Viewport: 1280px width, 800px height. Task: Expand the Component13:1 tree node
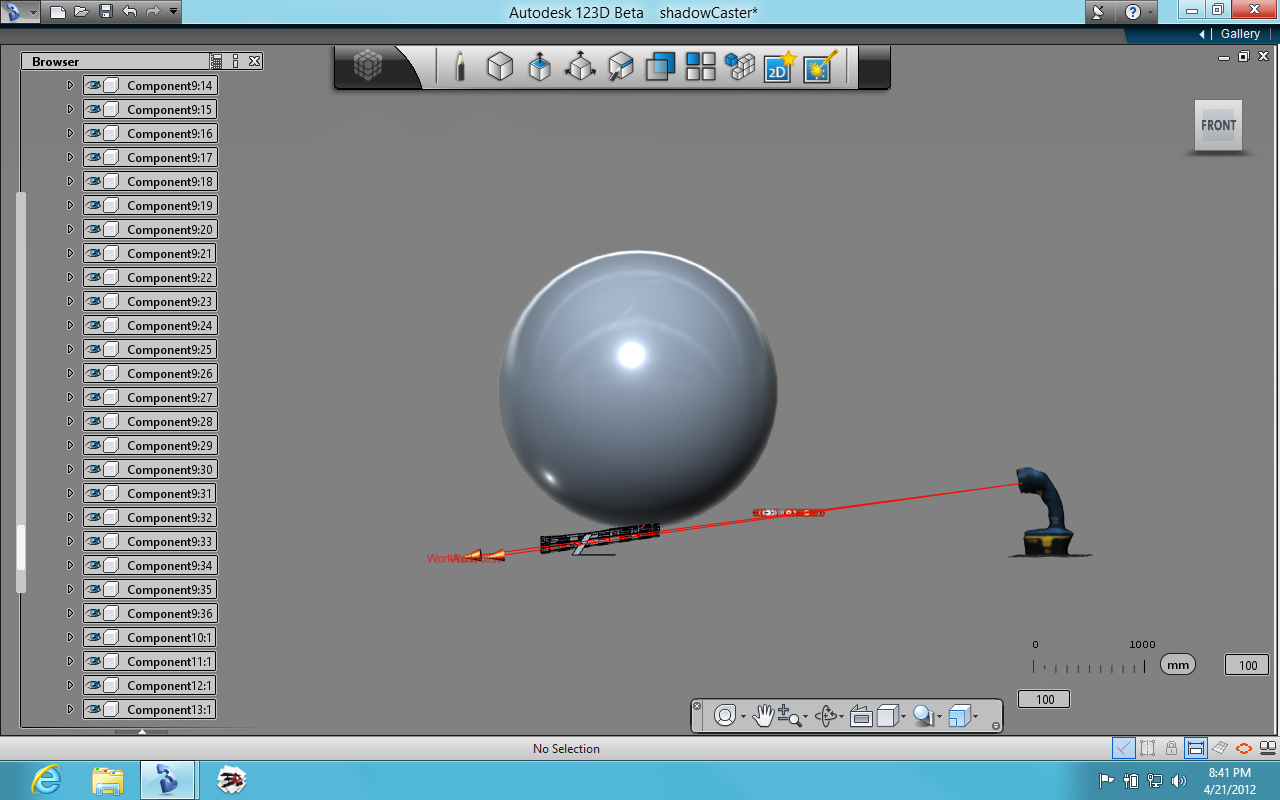pos(70,710)
